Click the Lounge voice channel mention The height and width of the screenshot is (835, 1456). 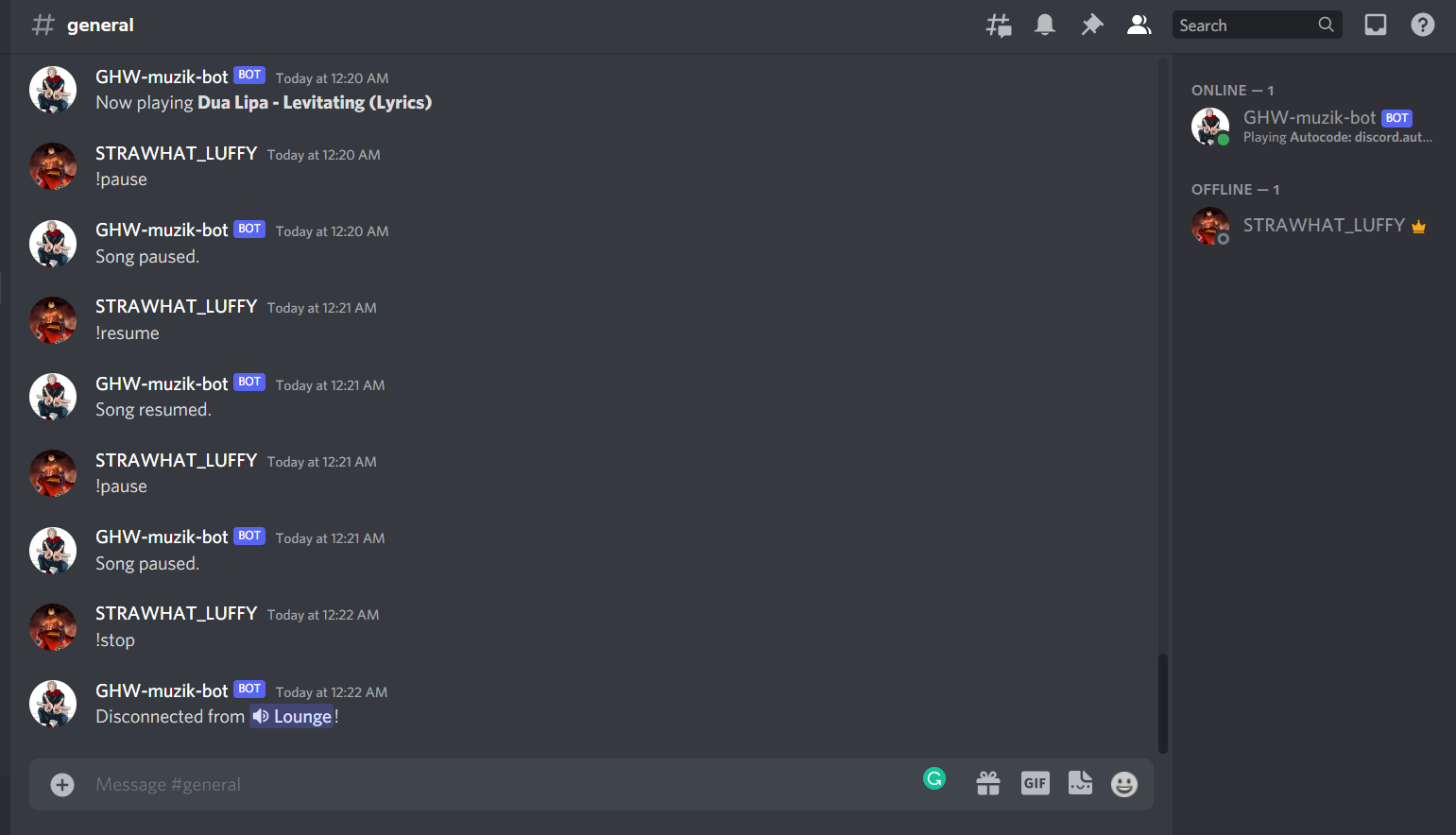[292, 717]
